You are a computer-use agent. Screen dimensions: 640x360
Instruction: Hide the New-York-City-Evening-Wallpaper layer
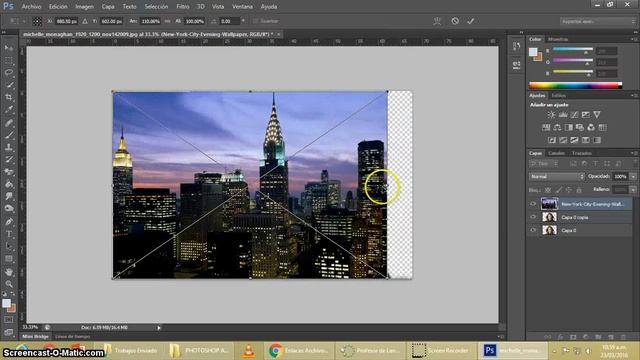(533, 204)
